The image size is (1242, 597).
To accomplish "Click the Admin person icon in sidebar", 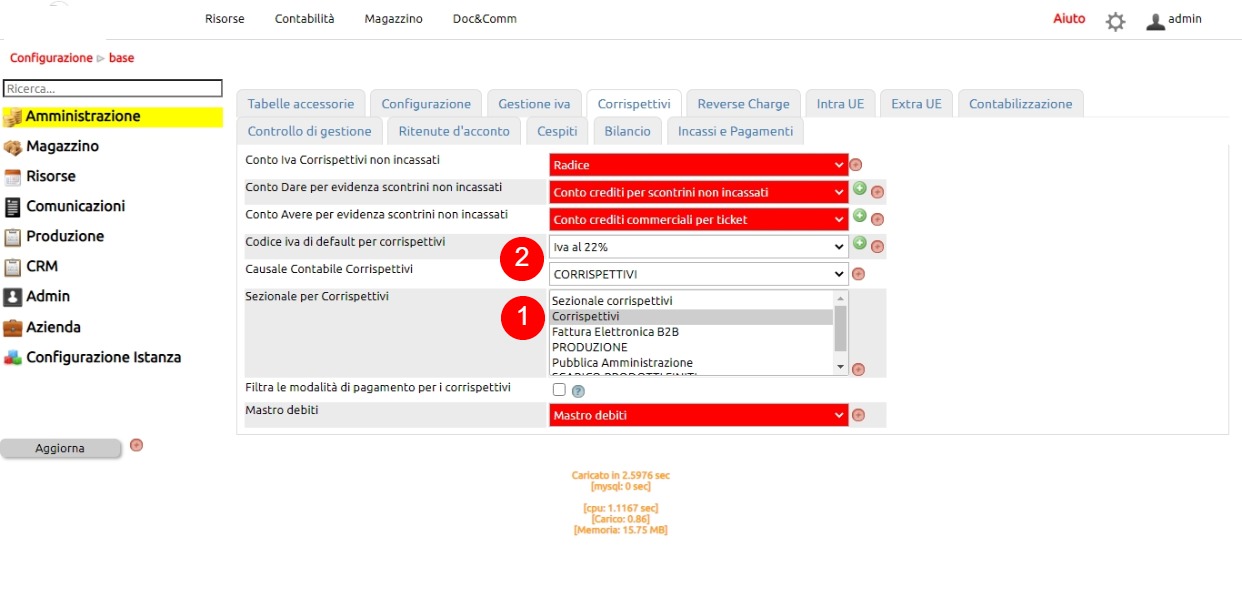I will coord(12,297).
